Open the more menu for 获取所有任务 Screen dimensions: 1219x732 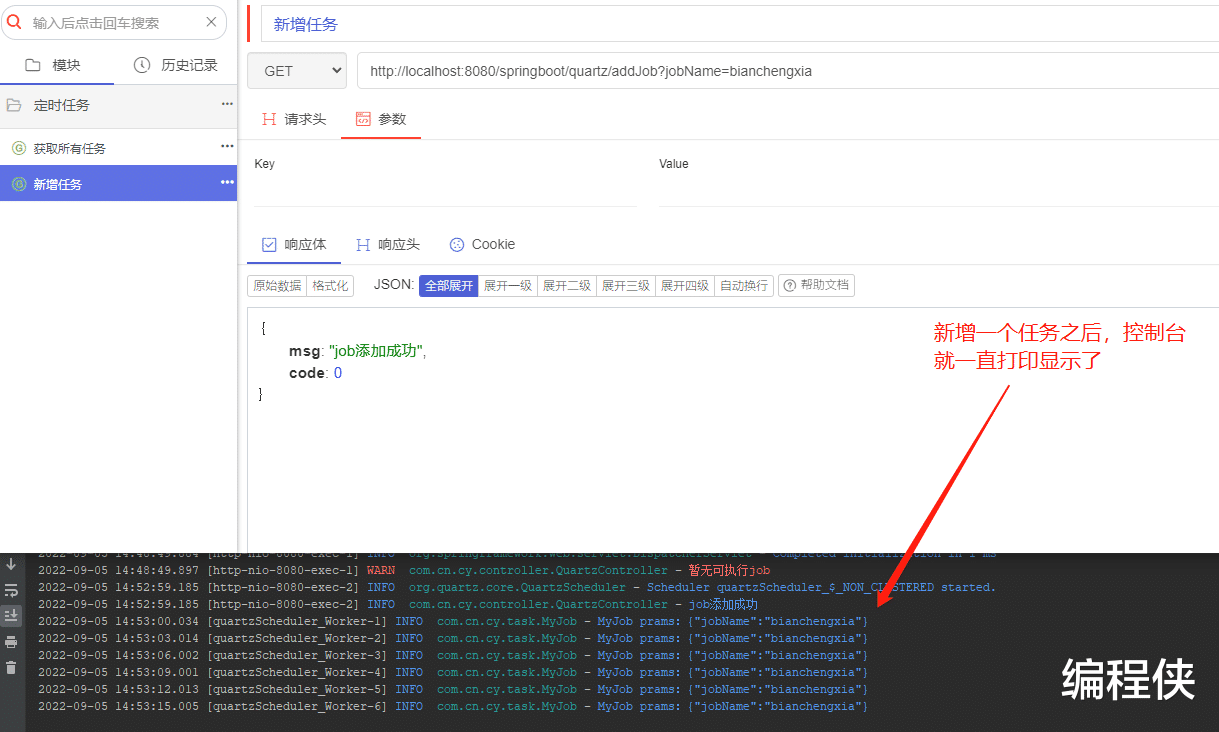click(227, 146)
